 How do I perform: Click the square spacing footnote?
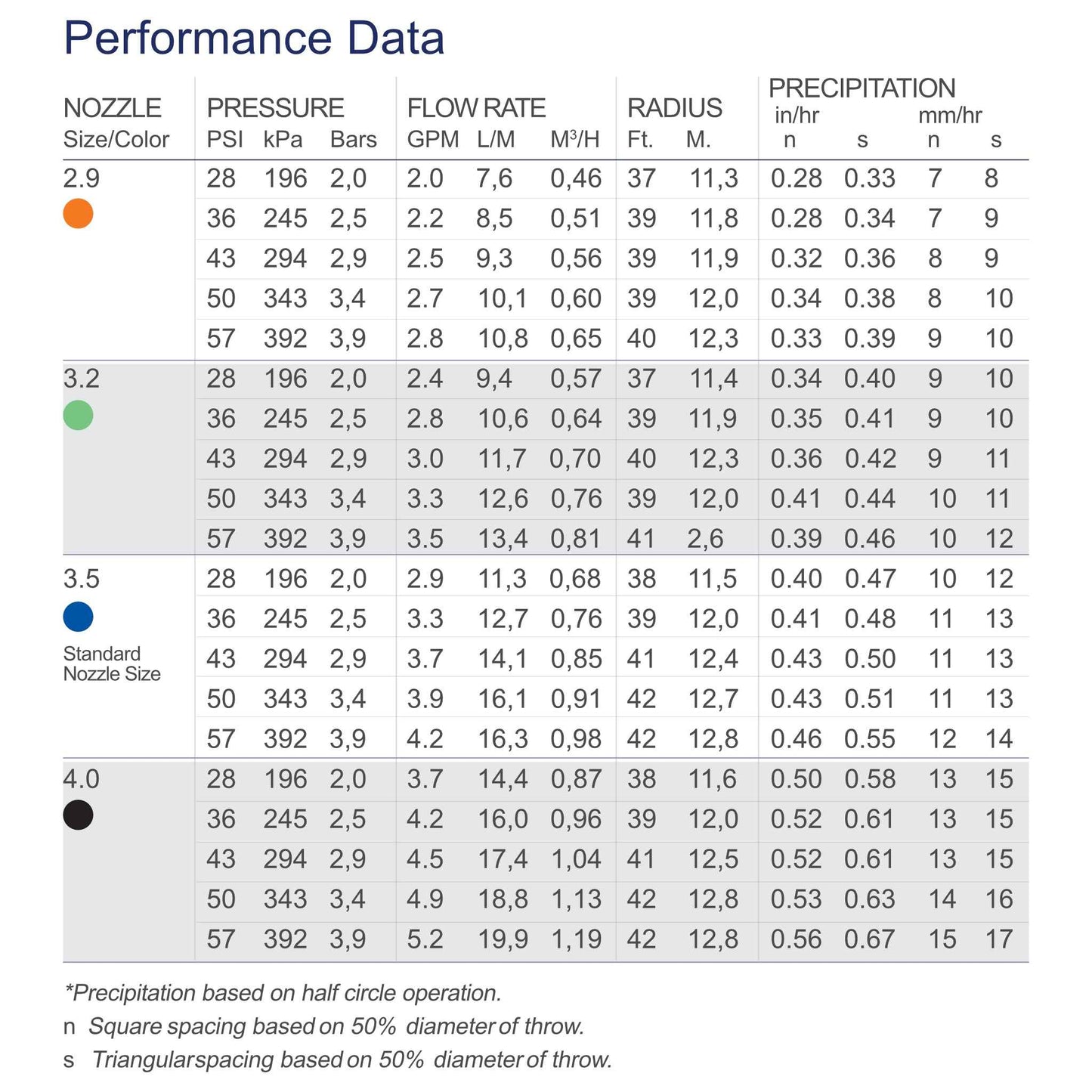(325, 1026)
